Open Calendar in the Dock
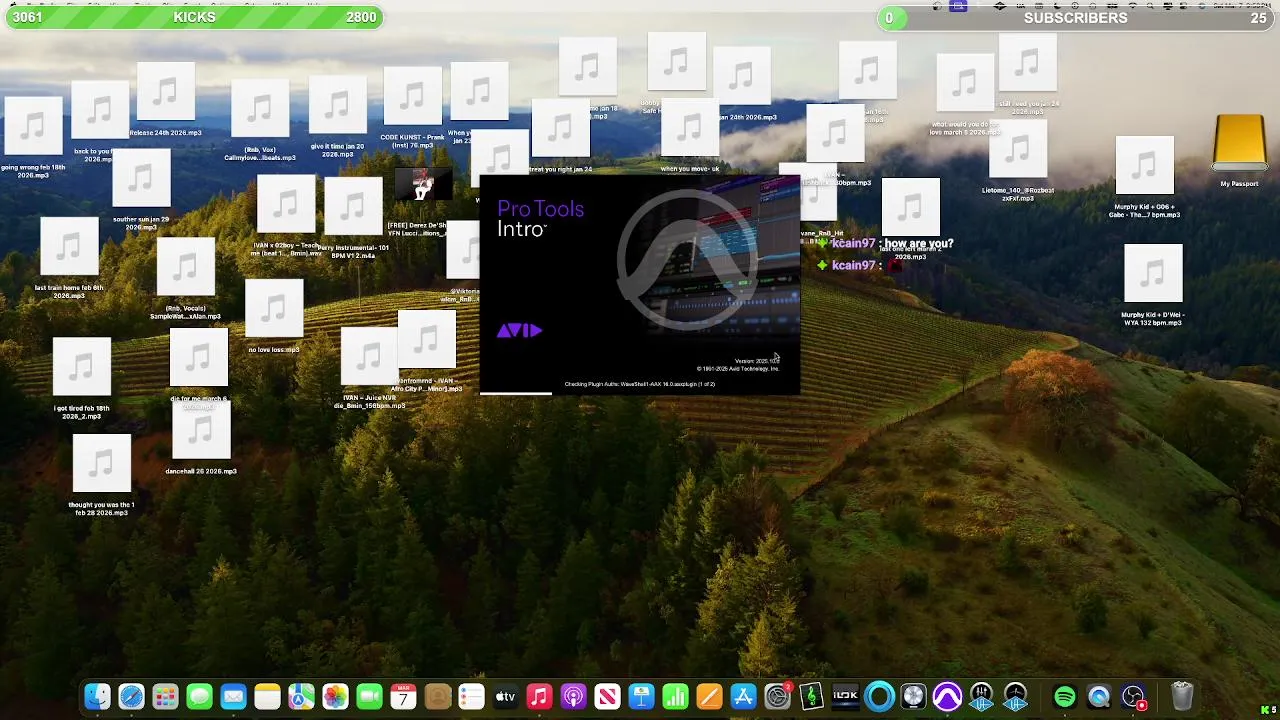Image resolution: width=1280 pixels, height=720 pixels. [403, 696]
